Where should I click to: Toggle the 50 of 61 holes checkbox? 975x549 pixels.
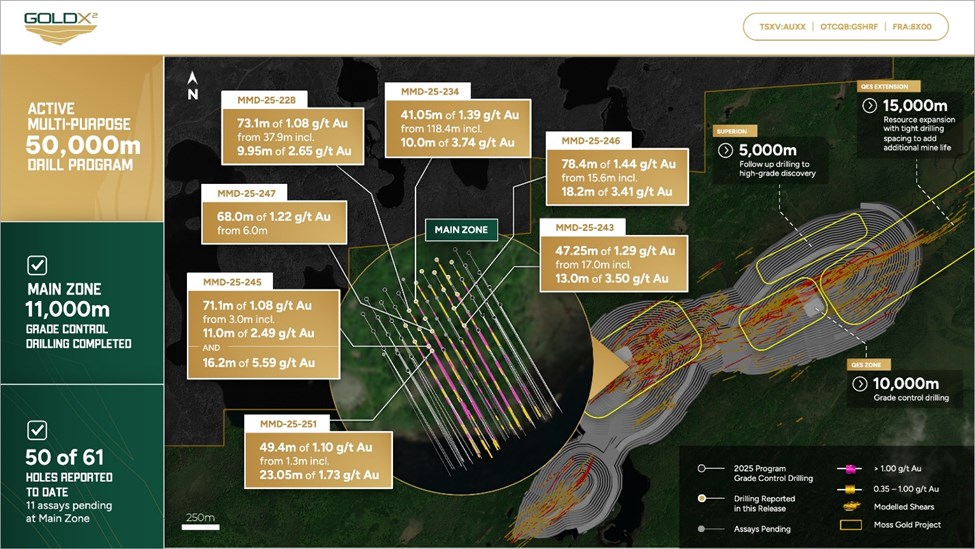(37, 430)
